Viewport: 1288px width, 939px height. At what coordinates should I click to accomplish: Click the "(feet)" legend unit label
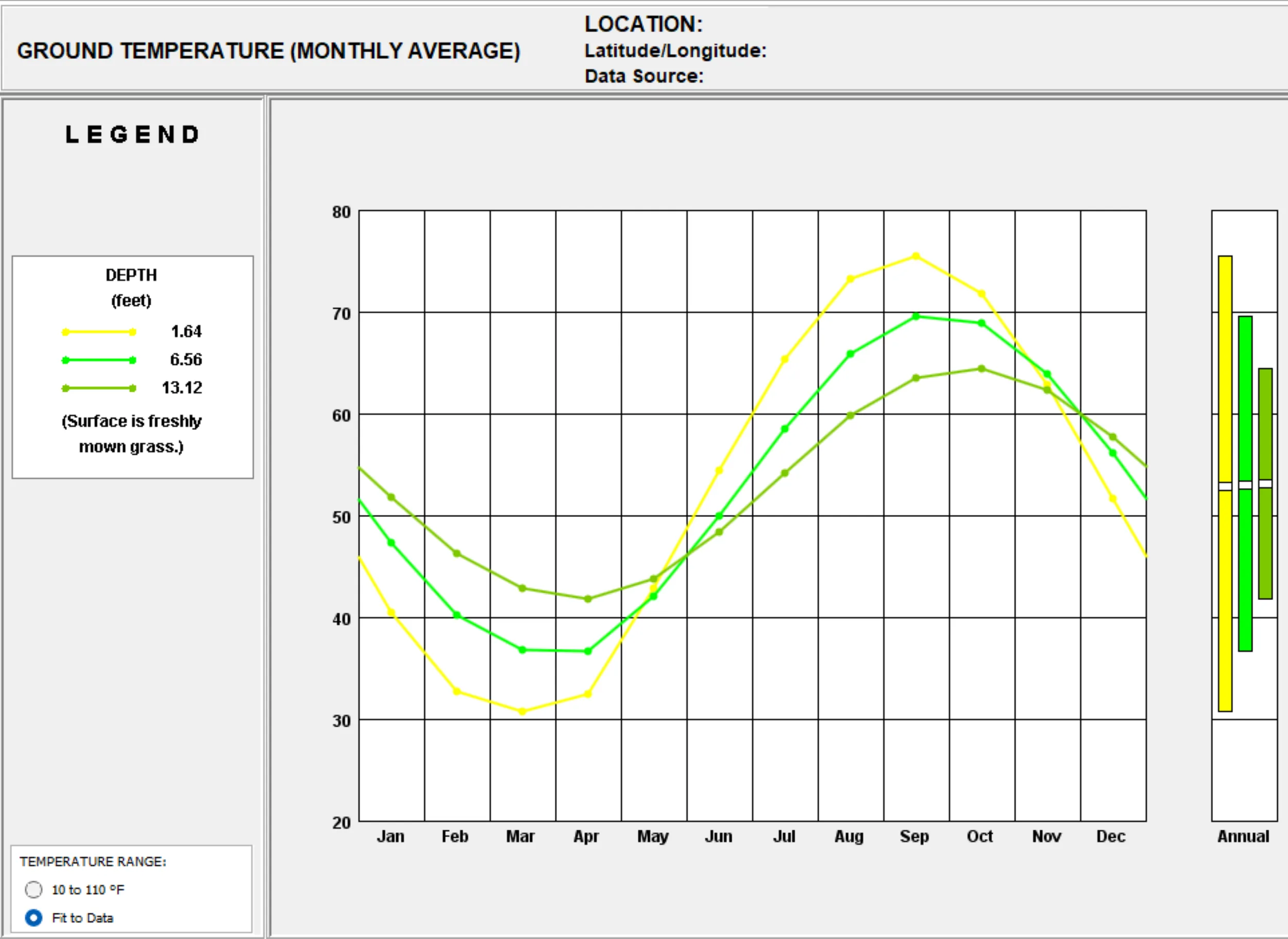click(x=131, y=300)
